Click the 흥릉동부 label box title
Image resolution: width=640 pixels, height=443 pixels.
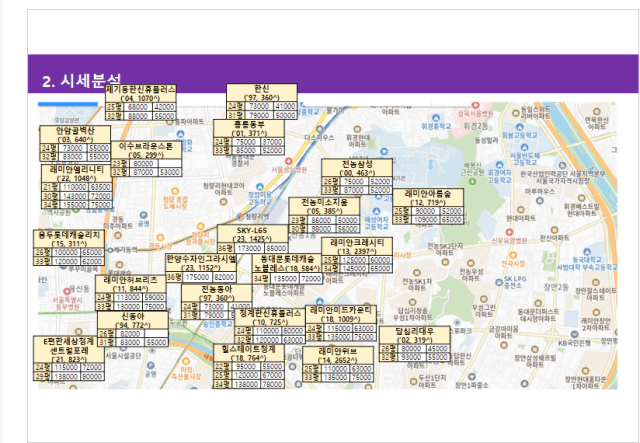[x=249, y=124]
